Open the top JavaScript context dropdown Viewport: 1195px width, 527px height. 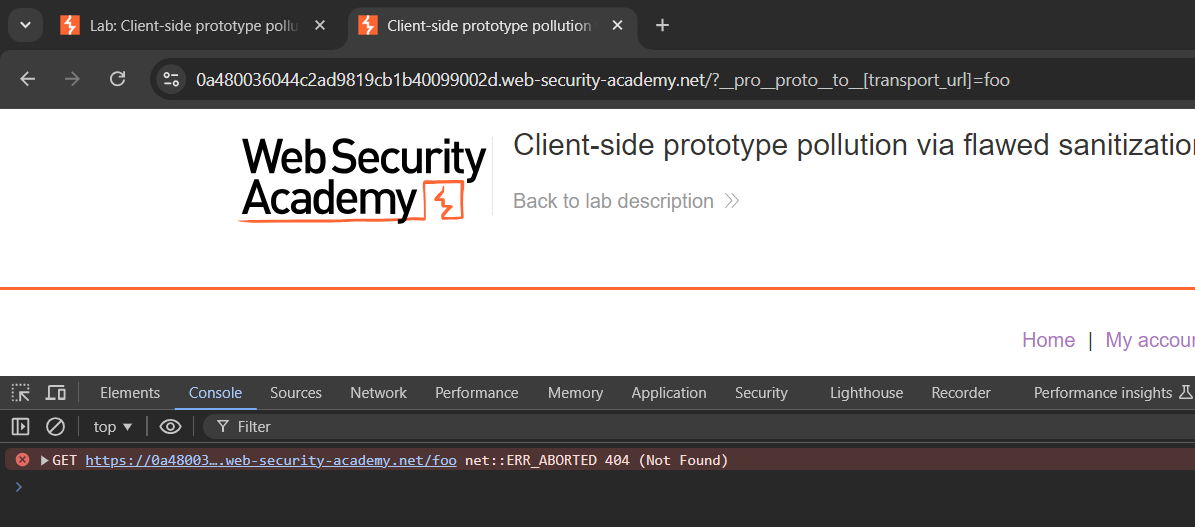click(112, 427)
